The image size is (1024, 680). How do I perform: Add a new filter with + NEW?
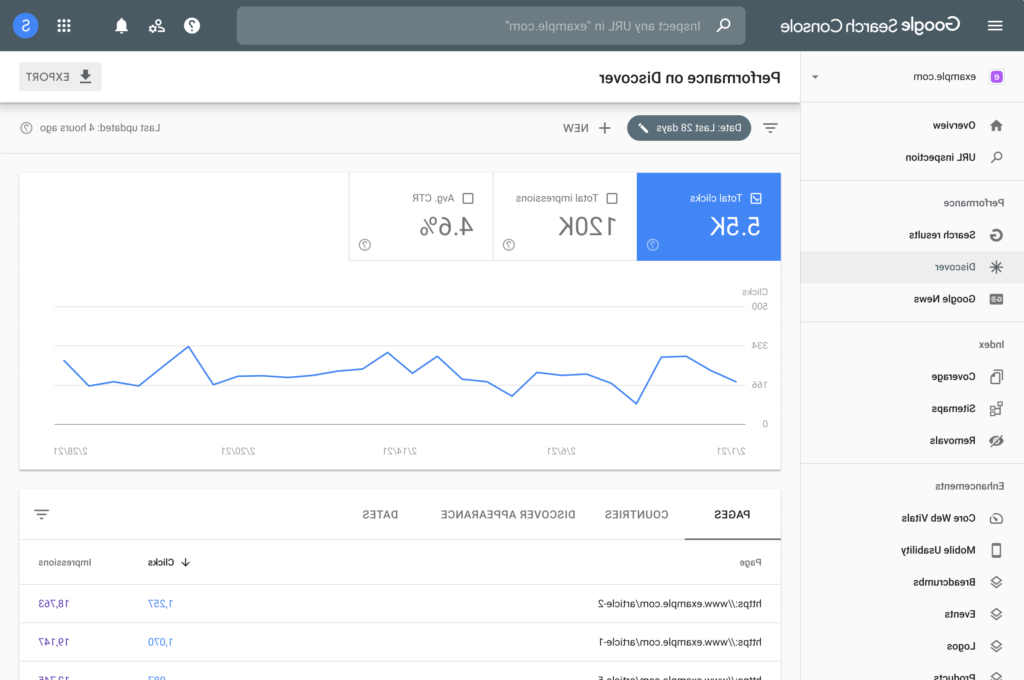pyautogui.click(x=587, y=128)
